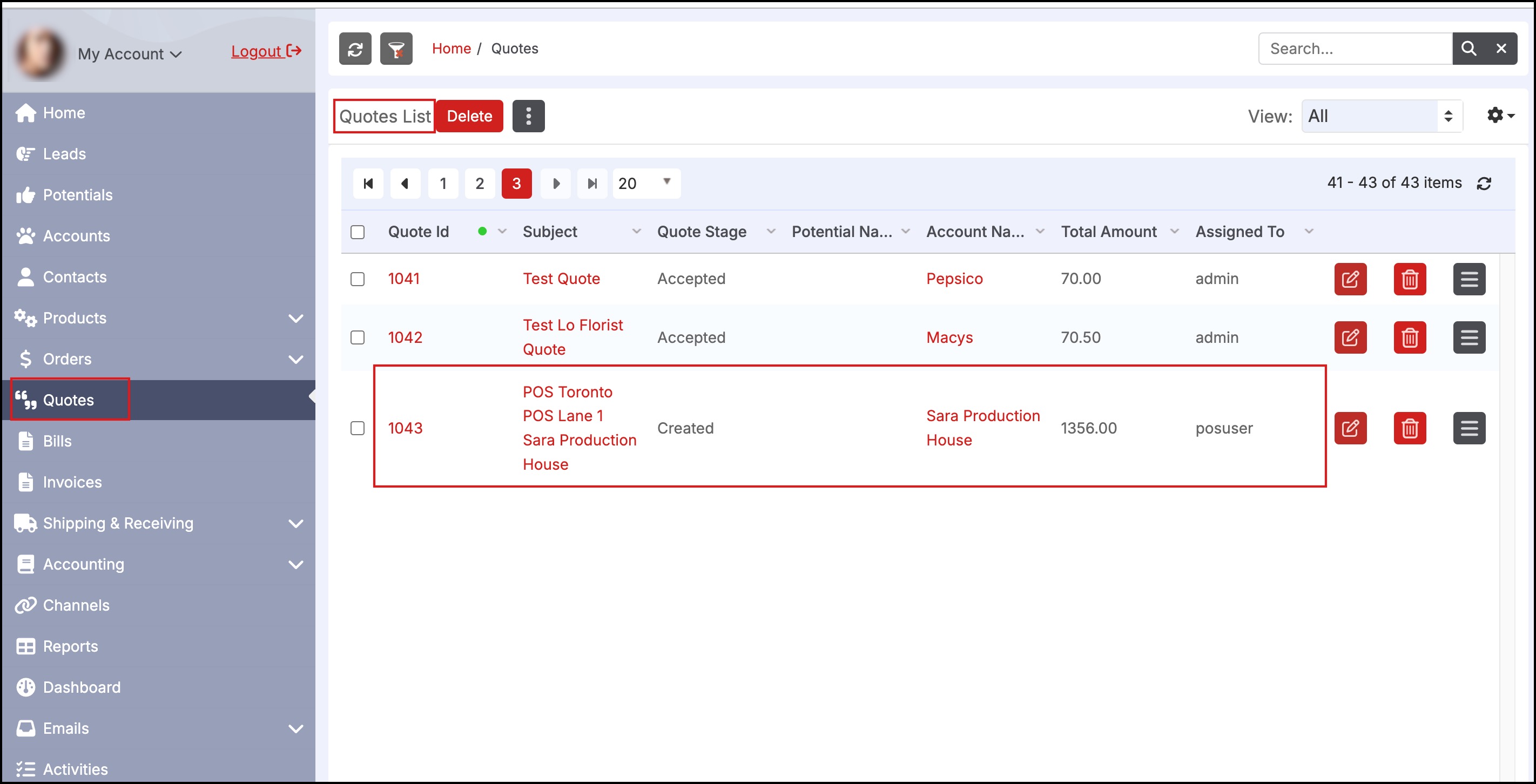Open the Quote Stage column menu chevron
The height and width of the screenshot is (784, 1536).
[771, 231]
